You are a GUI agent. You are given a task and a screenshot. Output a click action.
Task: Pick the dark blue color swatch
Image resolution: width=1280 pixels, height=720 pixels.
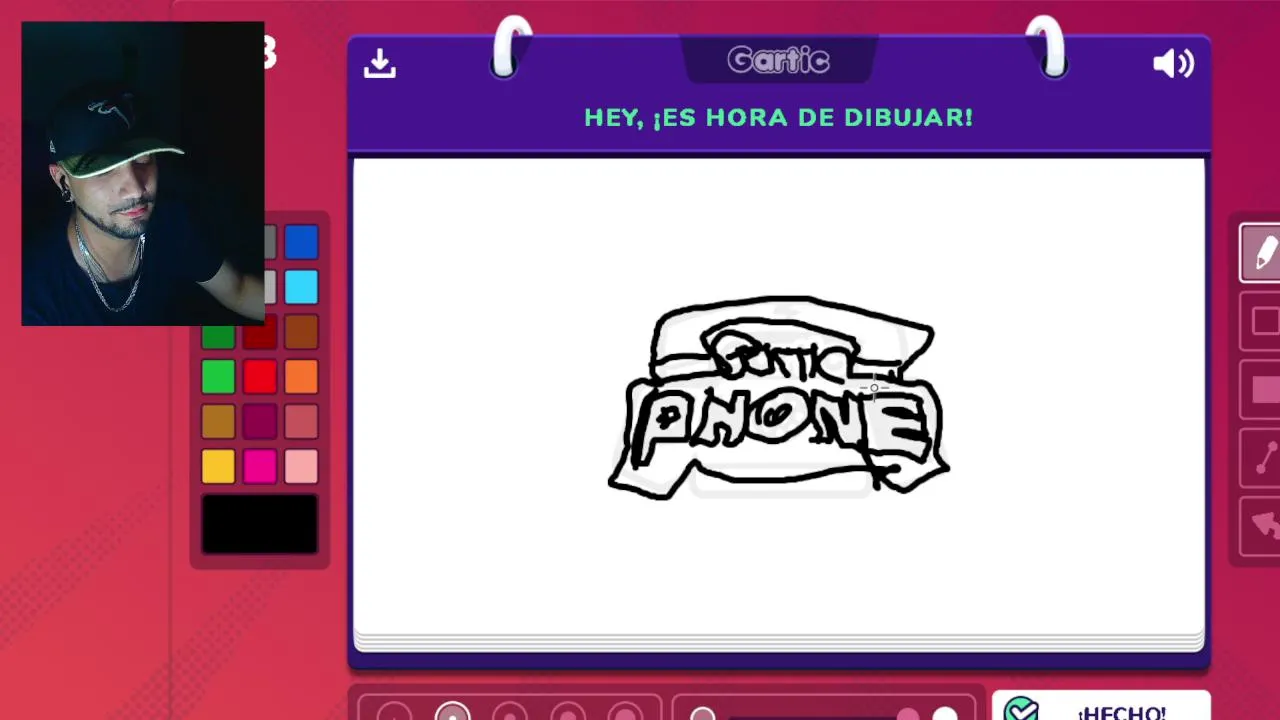tap(301, 242)
